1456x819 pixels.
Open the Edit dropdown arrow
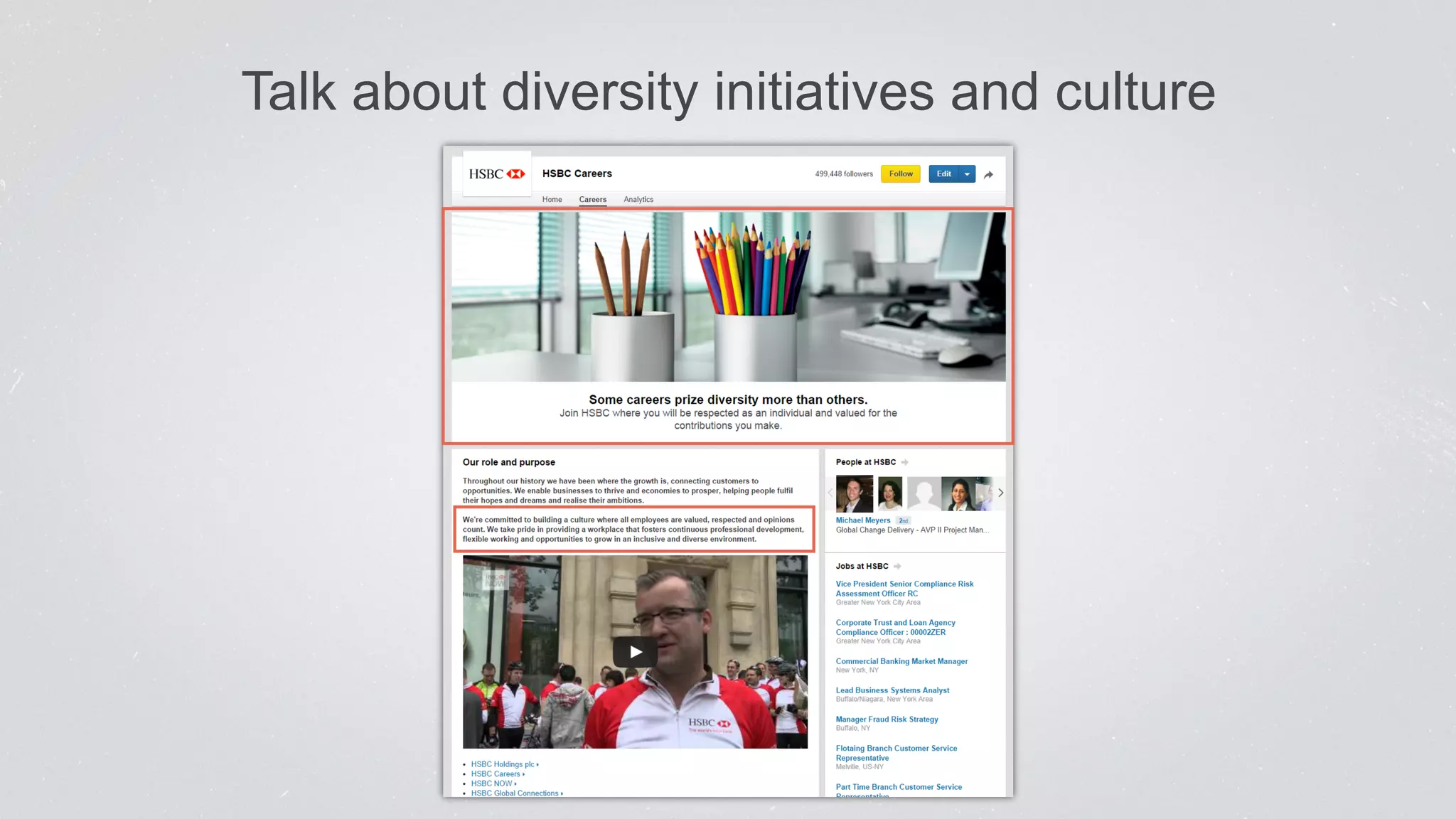tap(967, 174)
